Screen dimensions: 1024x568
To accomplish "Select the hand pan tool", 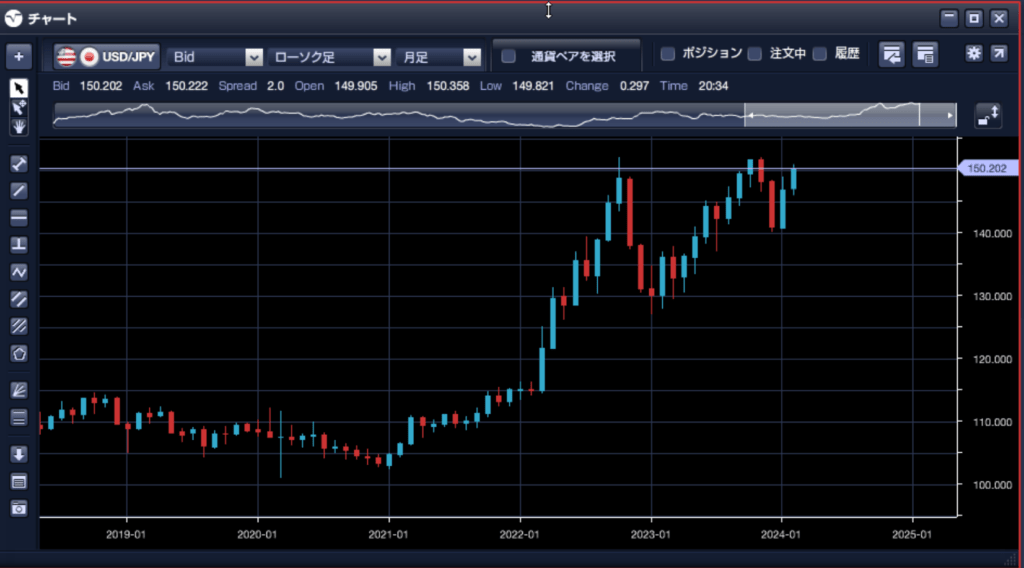I will [19, 126].
